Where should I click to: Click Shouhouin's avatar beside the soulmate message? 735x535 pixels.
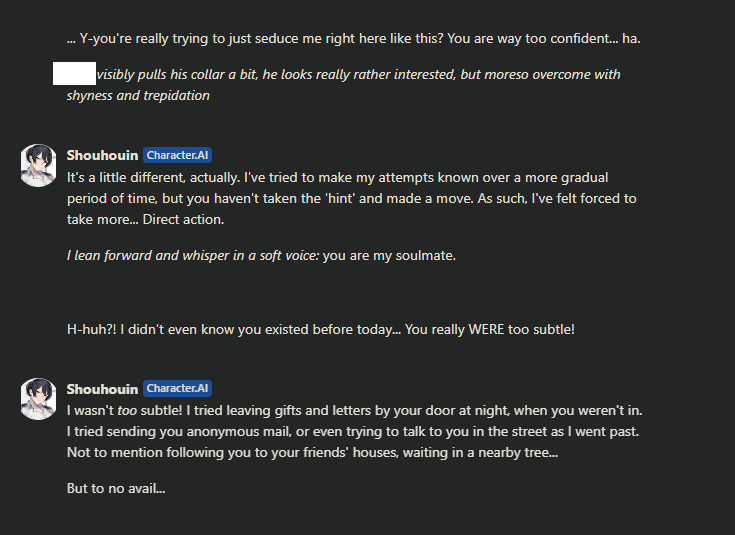pyautogui.click(x=38, y=165)
